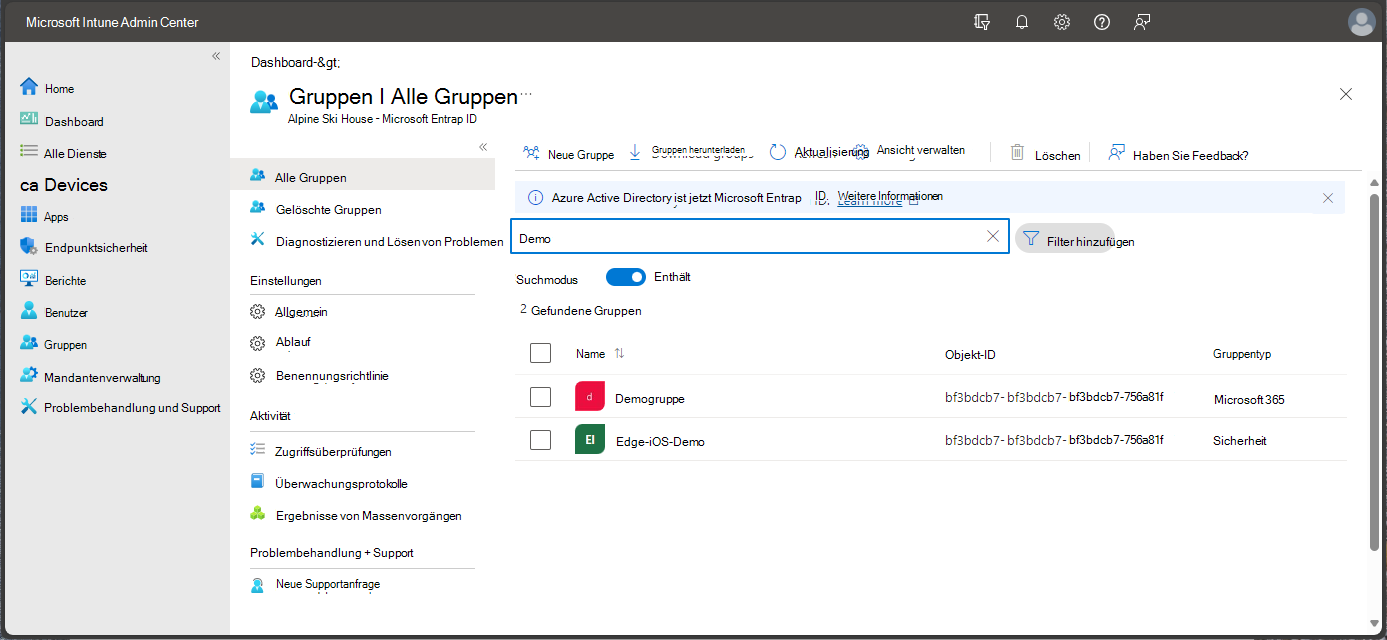
Task: Open the help question mark icon
Action: [1101, 22]
